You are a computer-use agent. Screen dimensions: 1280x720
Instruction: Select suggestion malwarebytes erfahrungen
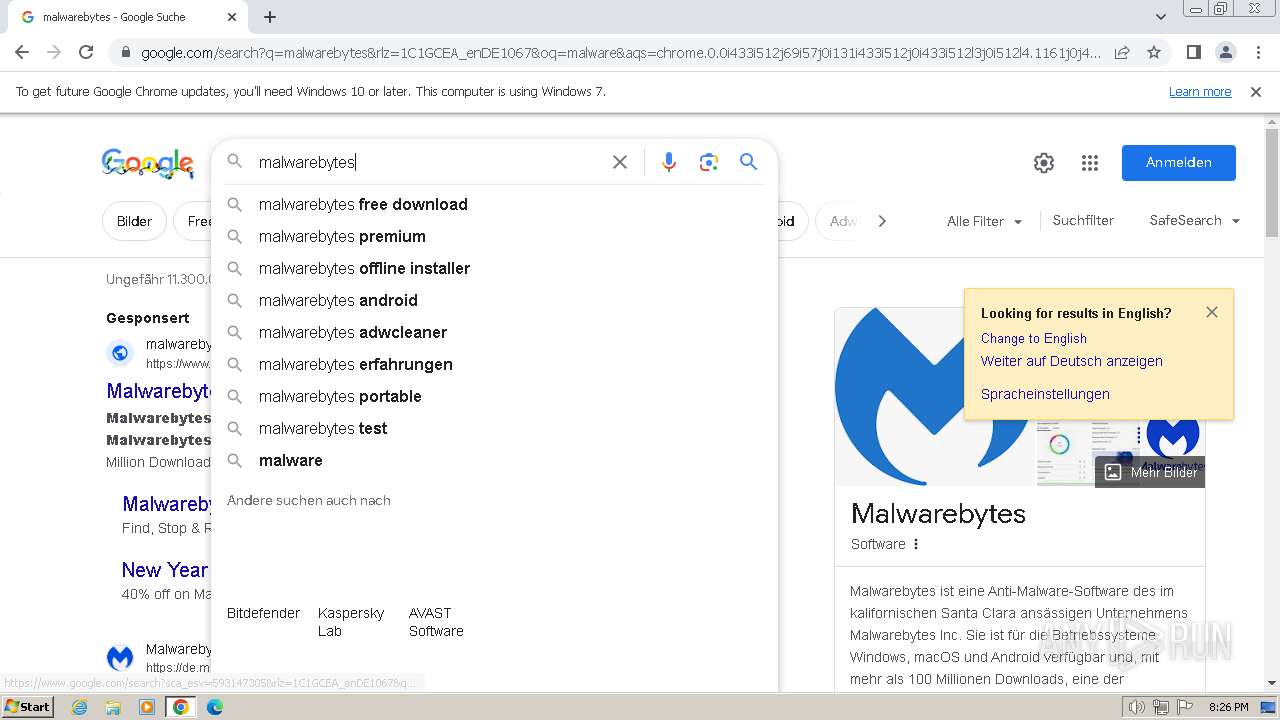494,364
